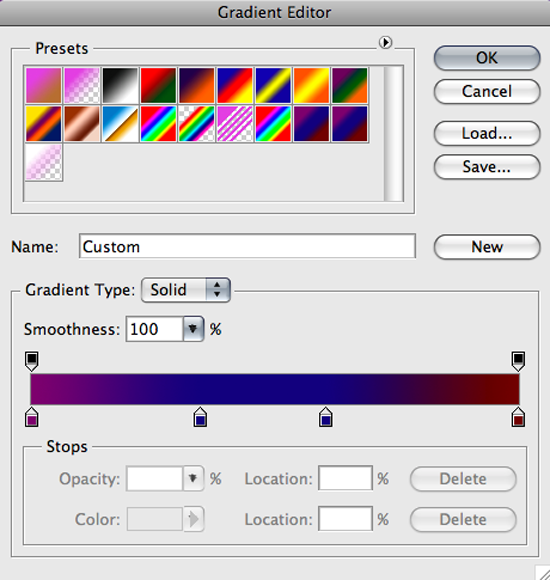This screenshot has width=550, height=580.
Task: Select the right opacity stop above the gradient bar
Action: pos(518,361)
